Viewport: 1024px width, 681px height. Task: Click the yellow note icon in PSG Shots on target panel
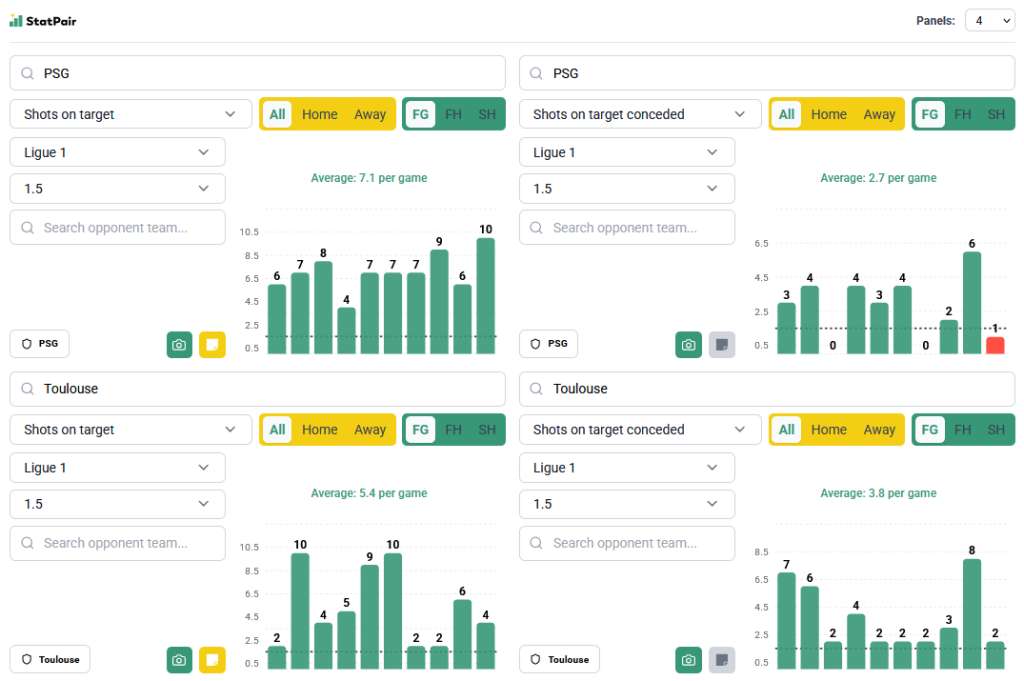tap(212, 344)
